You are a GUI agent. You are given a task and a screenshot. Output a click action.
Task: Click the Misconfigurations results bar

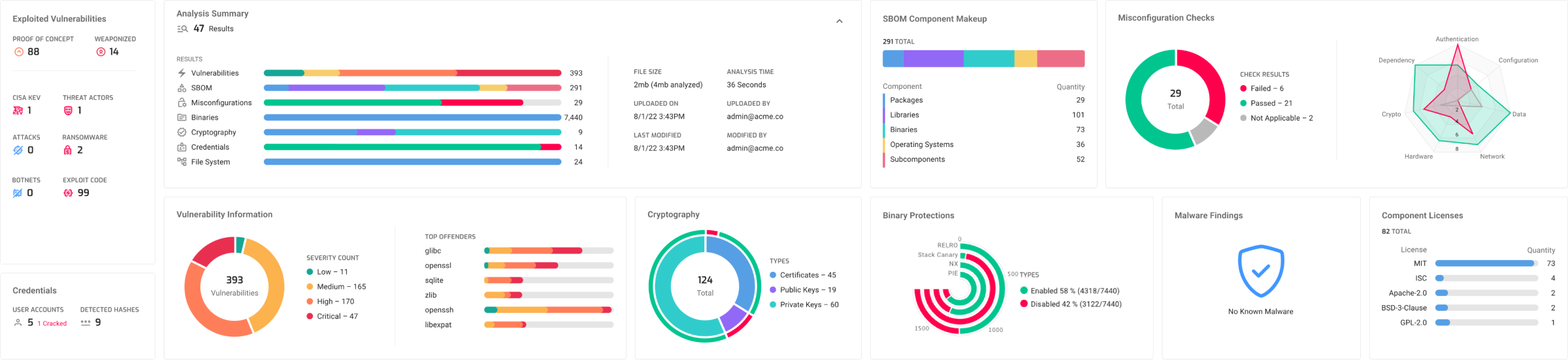coord(412,103)
